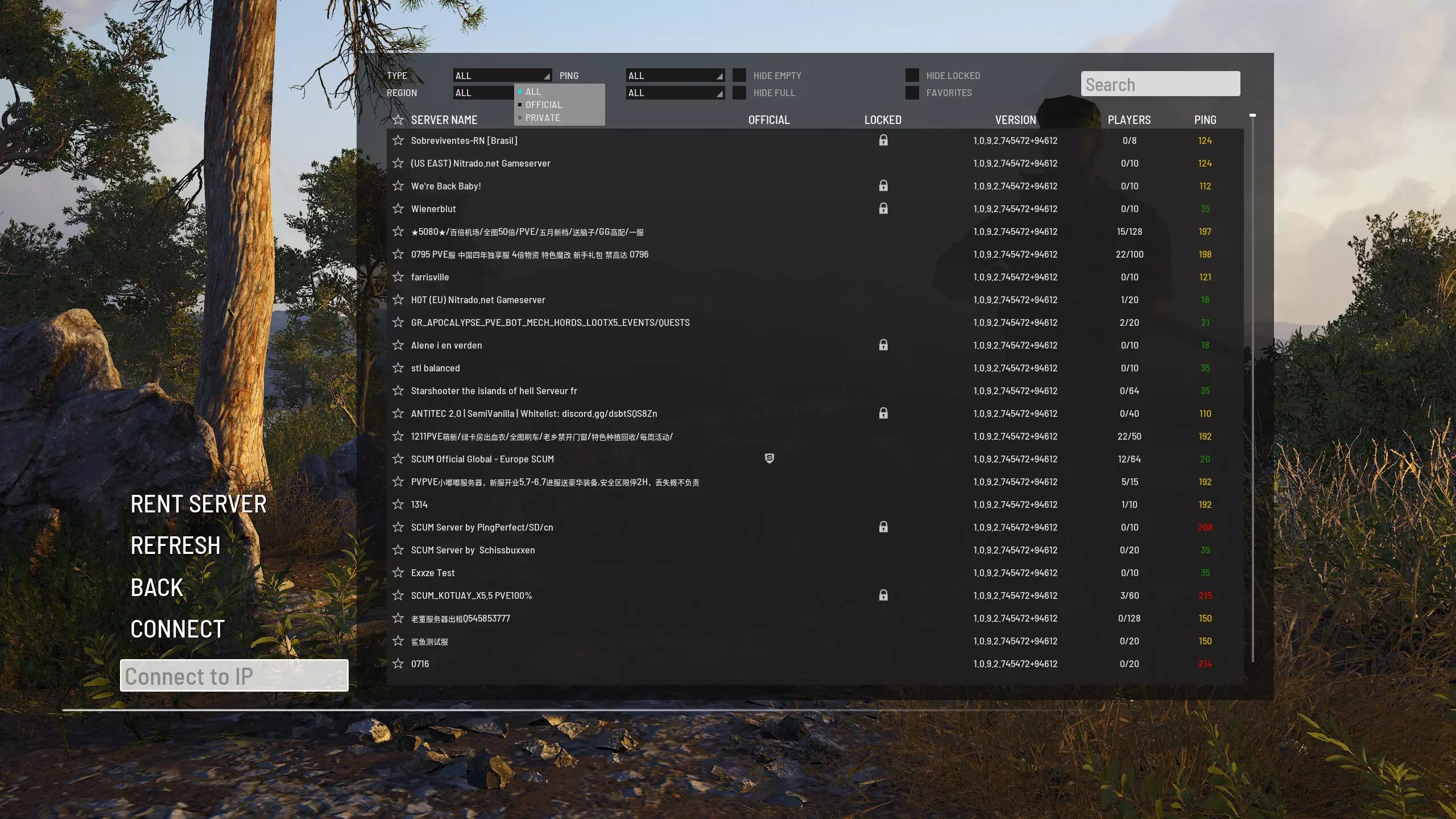Select Private from the Type dropdown list
1456x819 pixels.
542,118
